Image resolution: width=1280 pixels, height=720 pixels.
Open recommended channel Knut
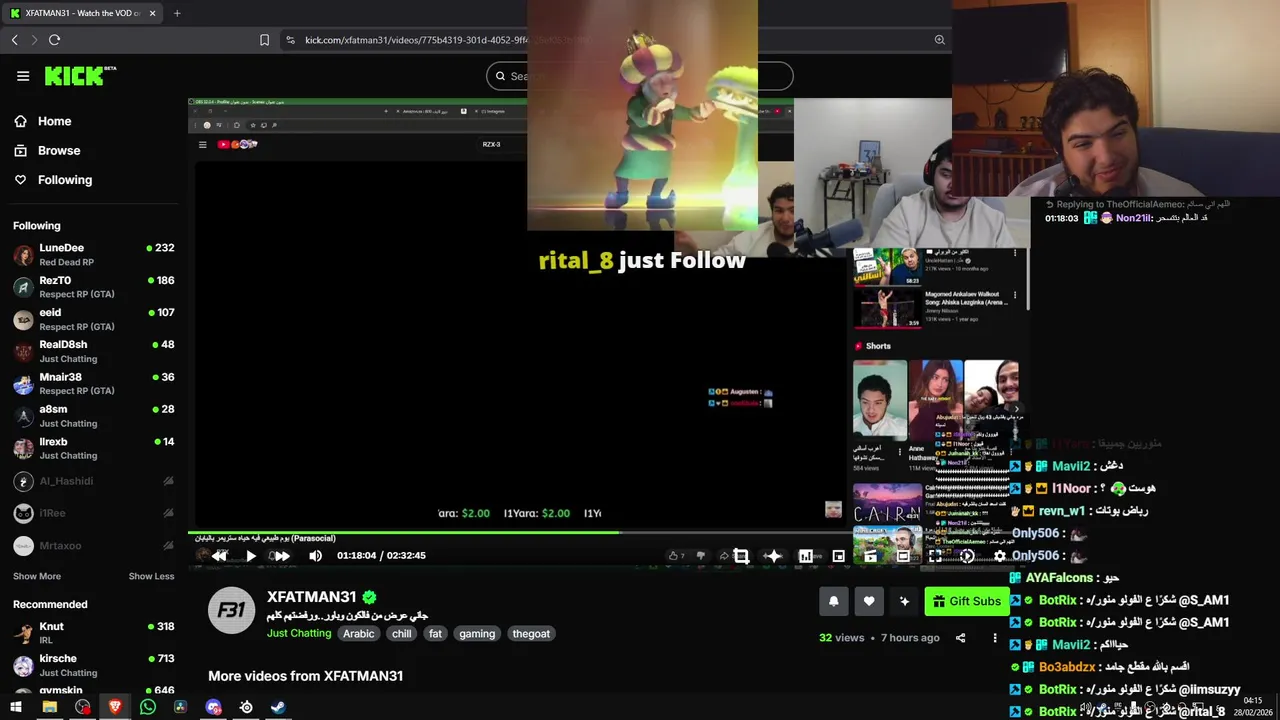click(93, 633)
